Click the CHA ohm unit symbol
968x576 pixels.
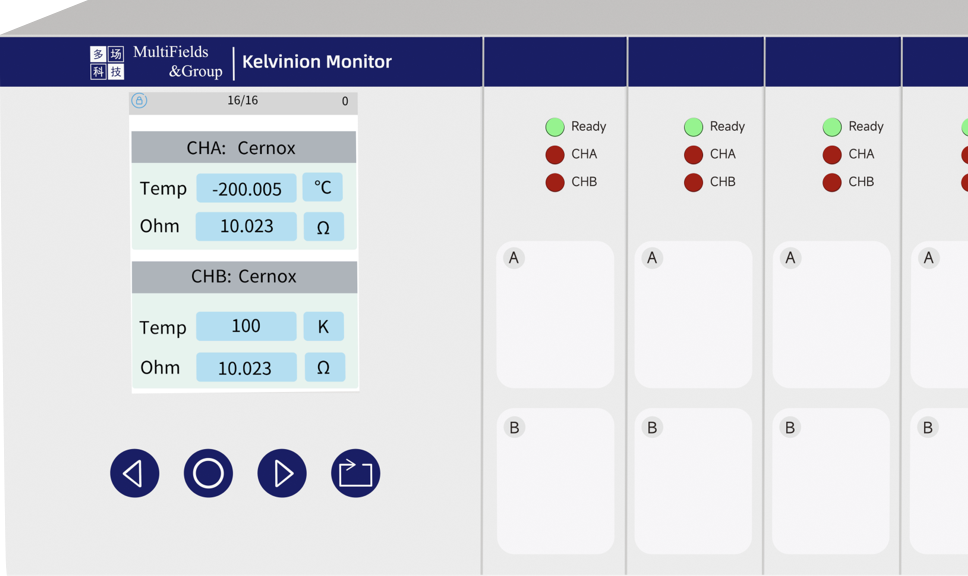[x=323, y=227]
